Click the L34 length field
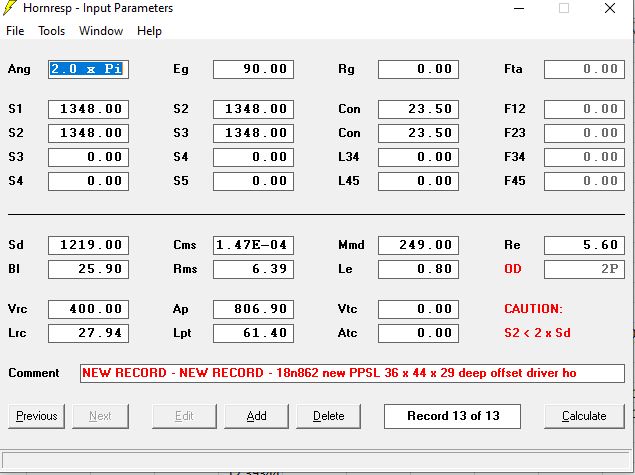This screenshot has height=475, width=635. click(418, 157)
